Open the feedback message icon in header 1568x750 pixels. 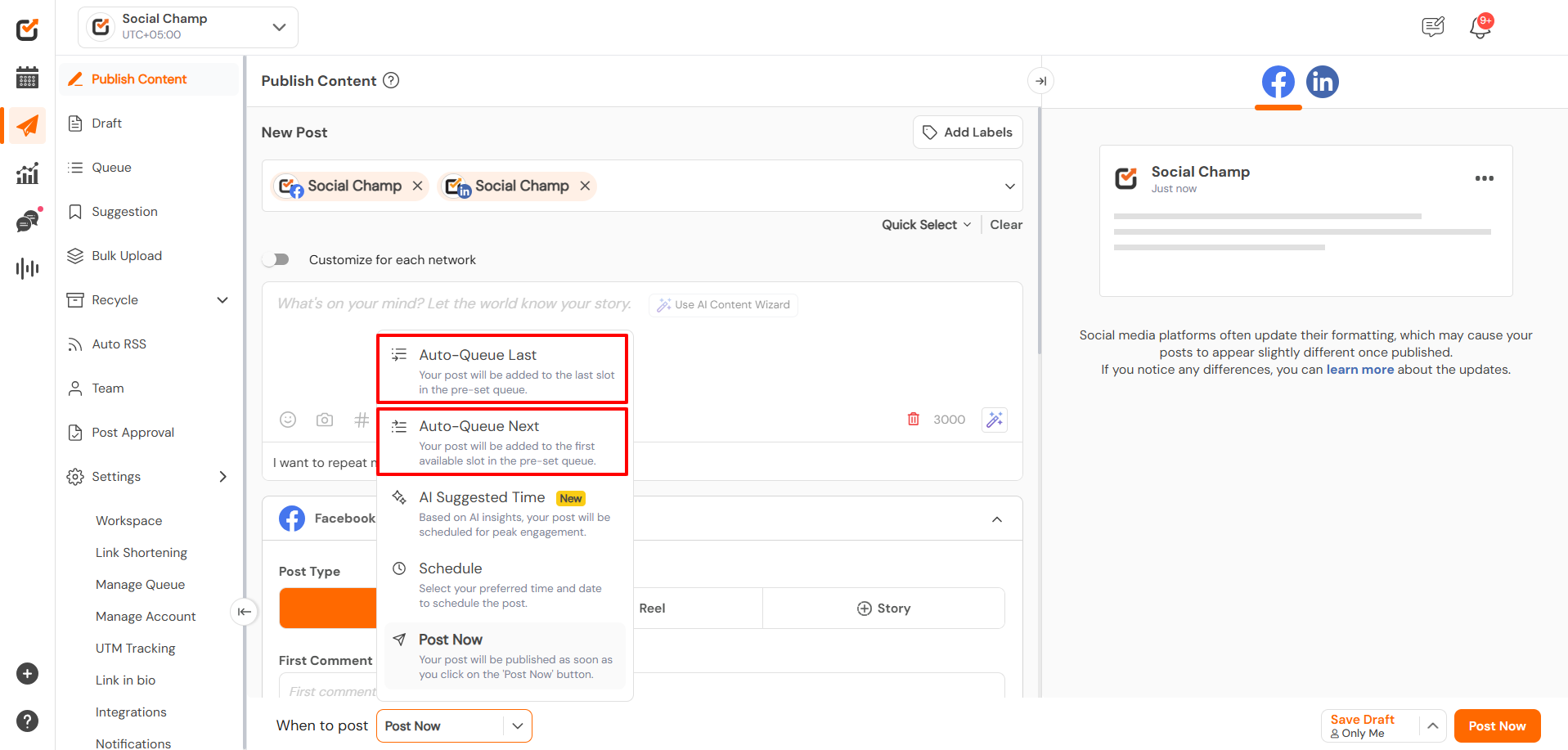click(1433, 27)
